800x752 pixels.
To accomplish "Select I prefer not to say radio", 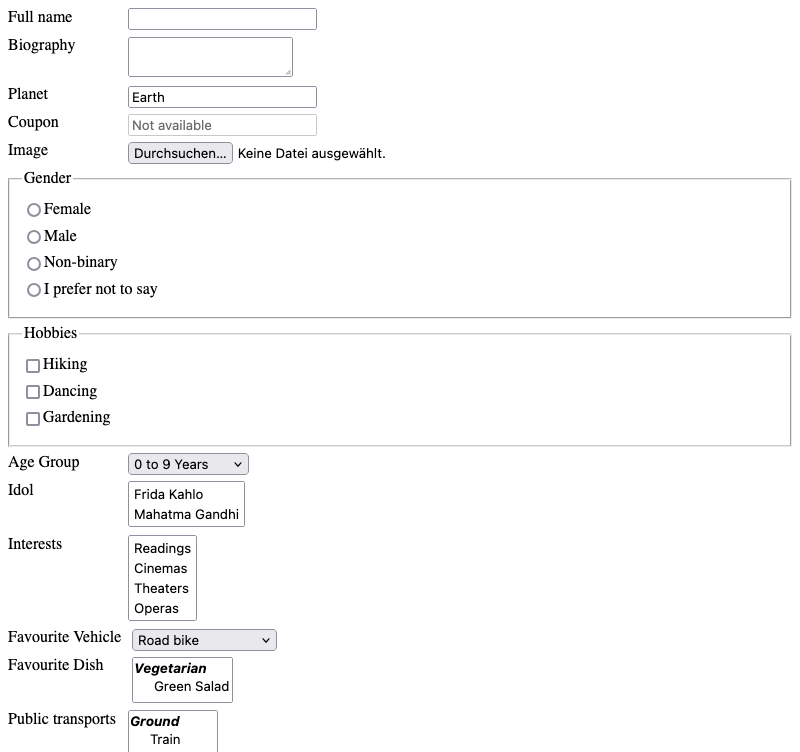I will click(x=34, y=290).
